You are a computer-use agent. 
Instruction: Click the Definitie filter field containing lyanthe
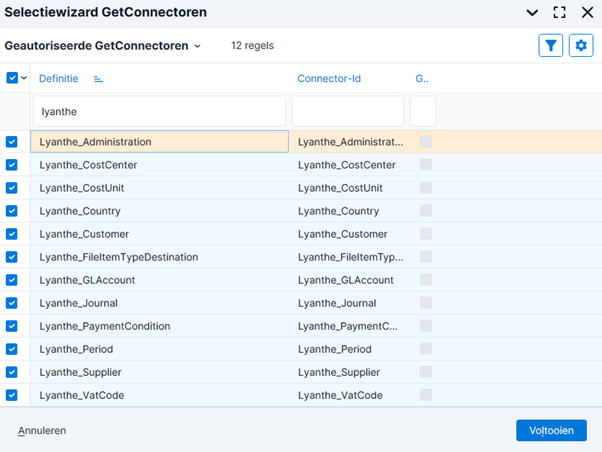click(x=160, y=111)
